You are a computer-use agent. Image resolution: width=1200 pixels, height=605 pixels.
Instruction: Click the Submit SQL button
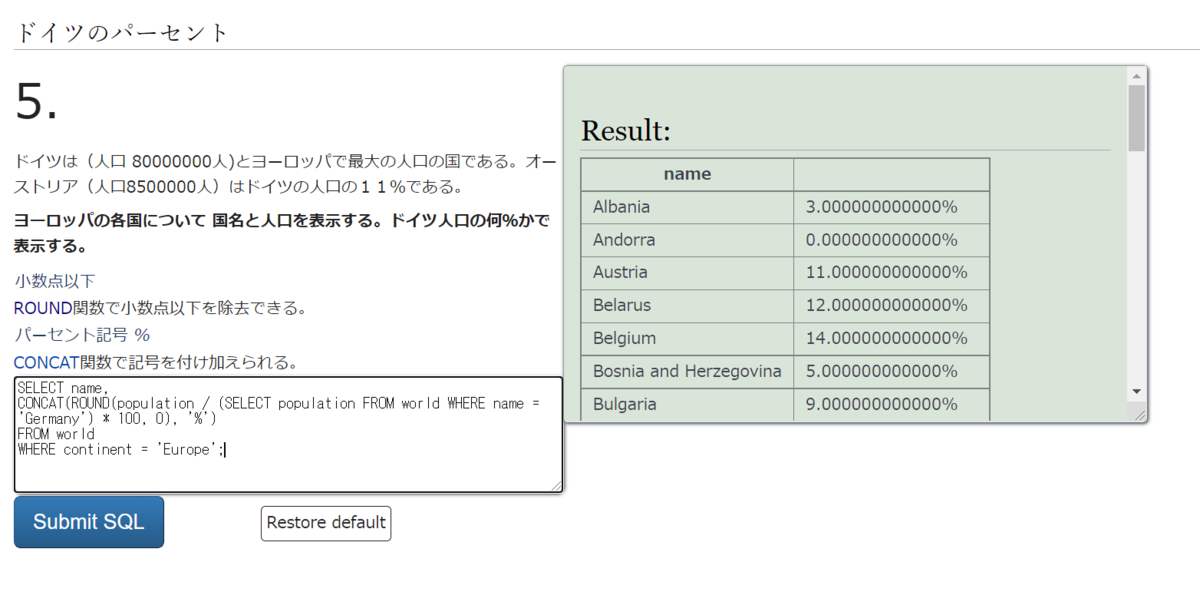tap(88, 521)
